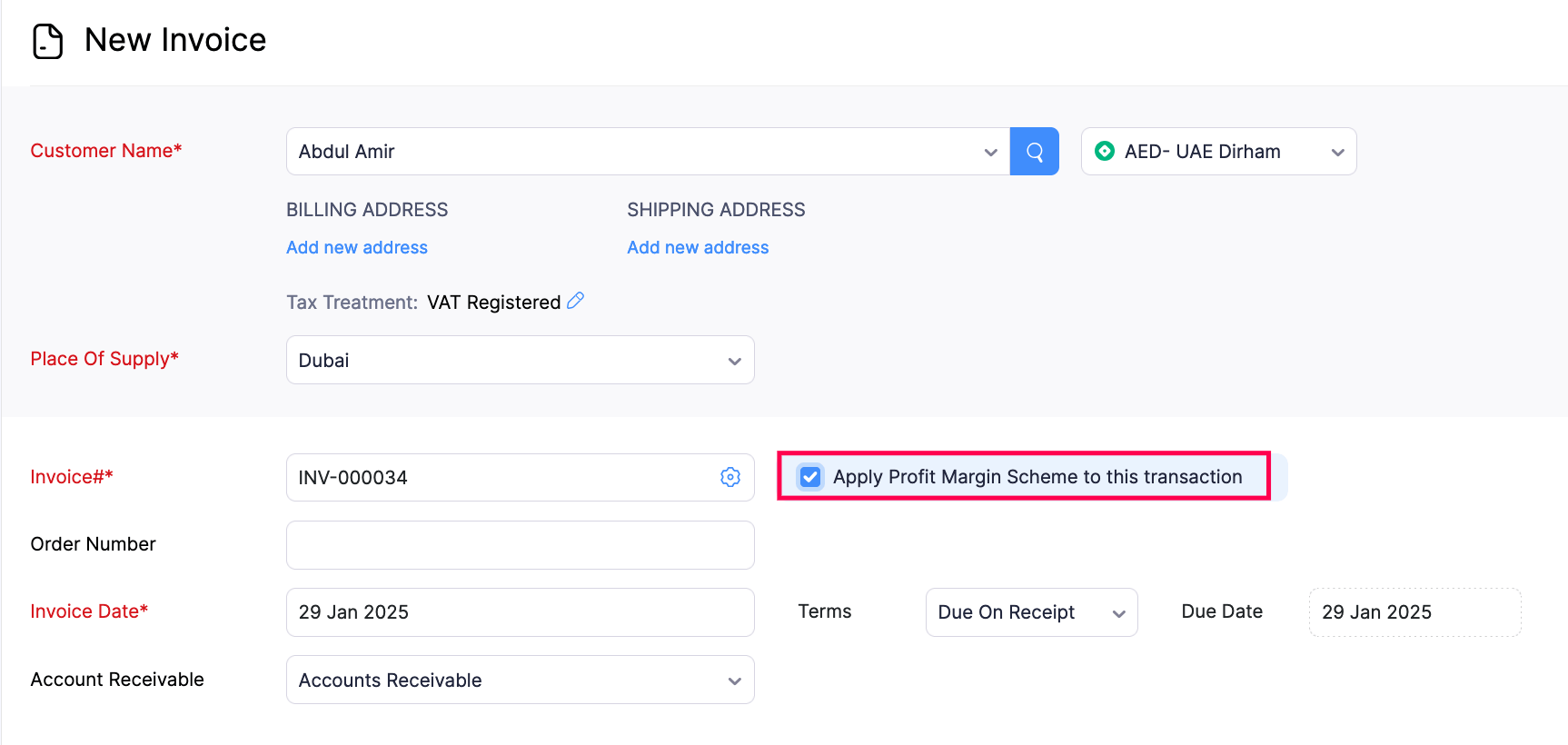Open the Accounts Receivable account dropdown
This screenshot has width=1568, height=745.
pos(520,680)
